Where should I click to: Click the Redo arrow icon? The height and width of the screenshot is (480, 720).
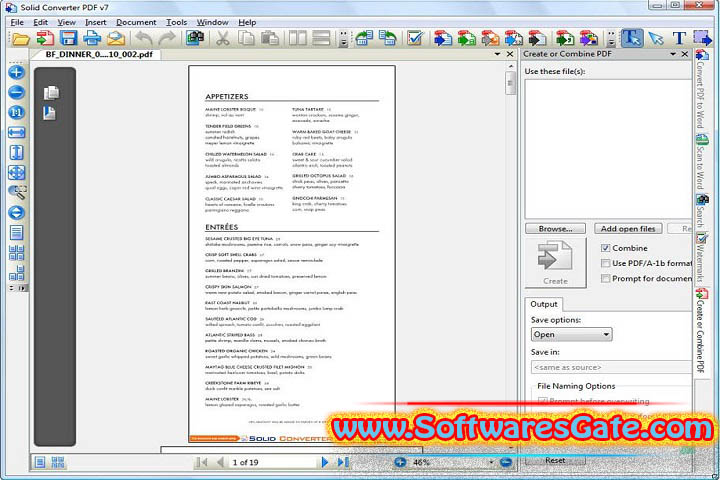(167, 39)
